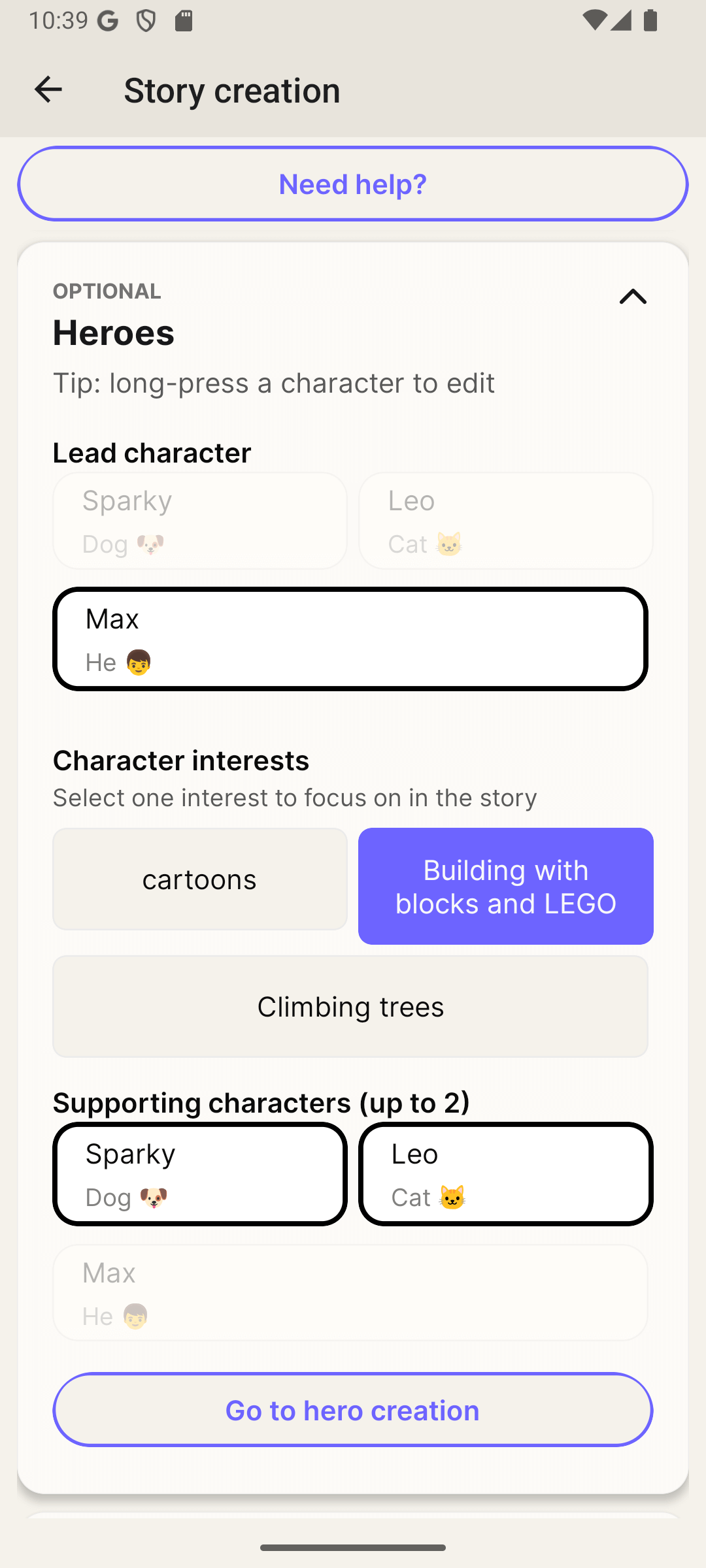
Task: Click the cellular signal strength icon
Action: [x=620, y=21]
